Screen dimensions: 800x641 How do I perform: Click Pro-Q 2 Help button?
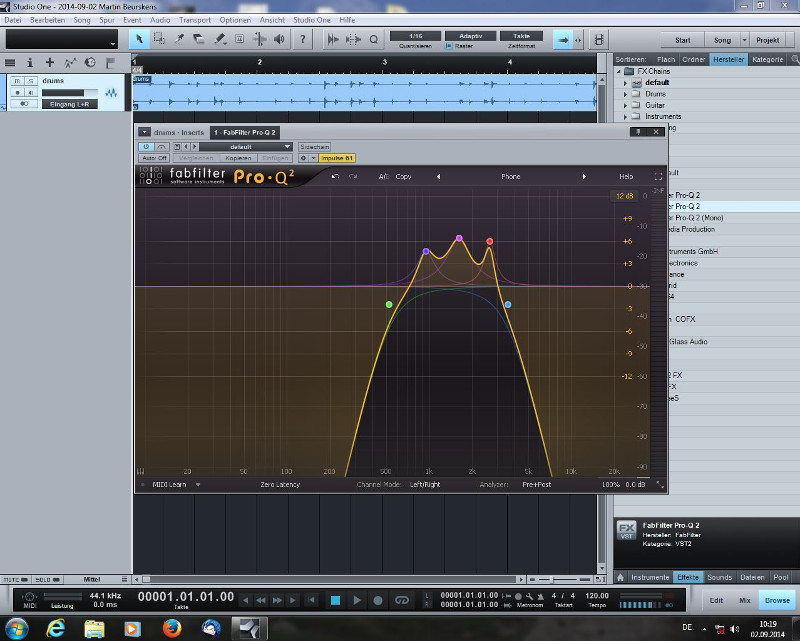point(626,177)
